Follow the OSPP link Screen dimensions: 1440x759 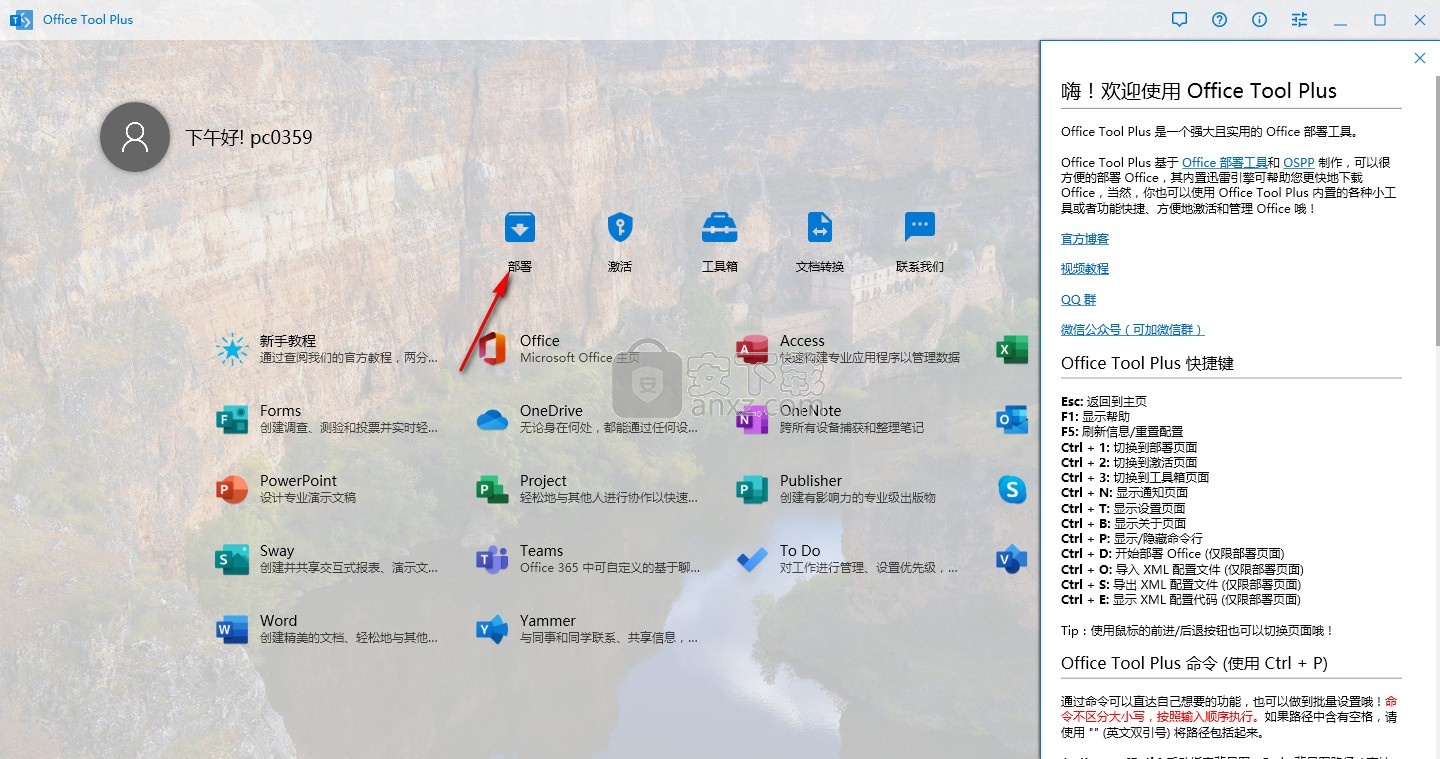pos(1298,162)
